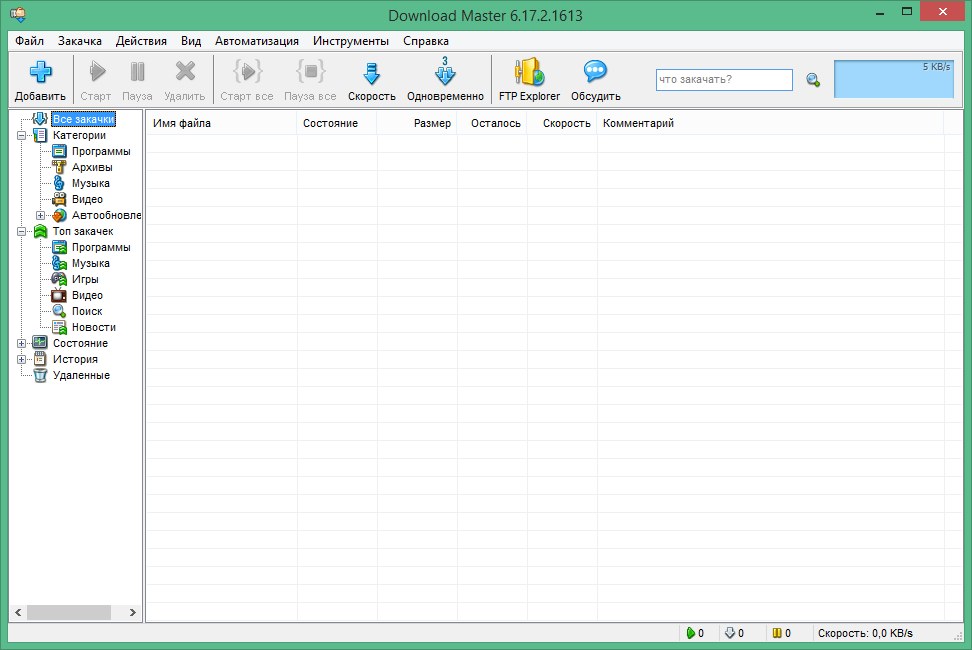Click the Обсудить chat bubble icon

point(595,71)
